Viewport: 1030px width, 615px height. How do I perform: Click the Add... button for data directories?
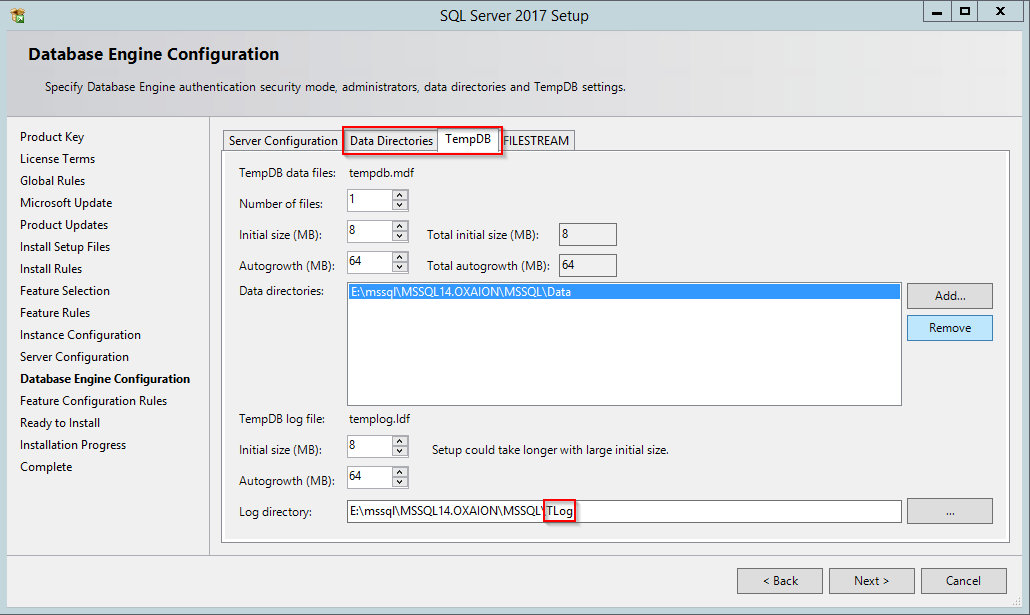pyautogui.click(x=950, y=296)
